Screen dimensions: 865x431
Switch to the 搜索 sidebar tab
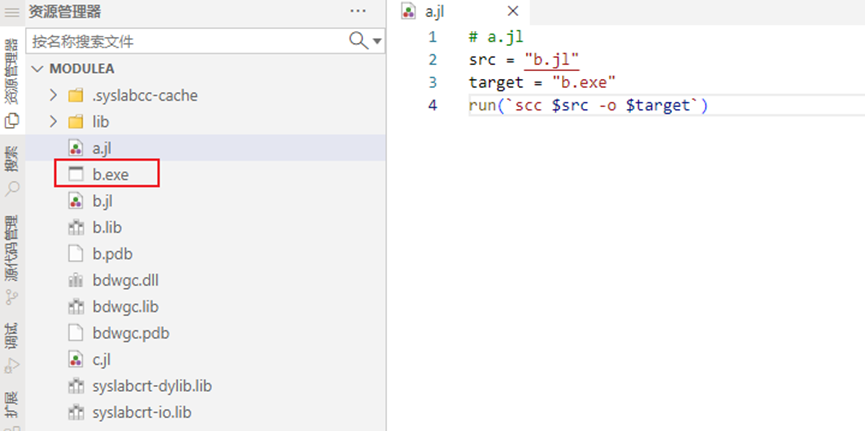coord(12,171)
